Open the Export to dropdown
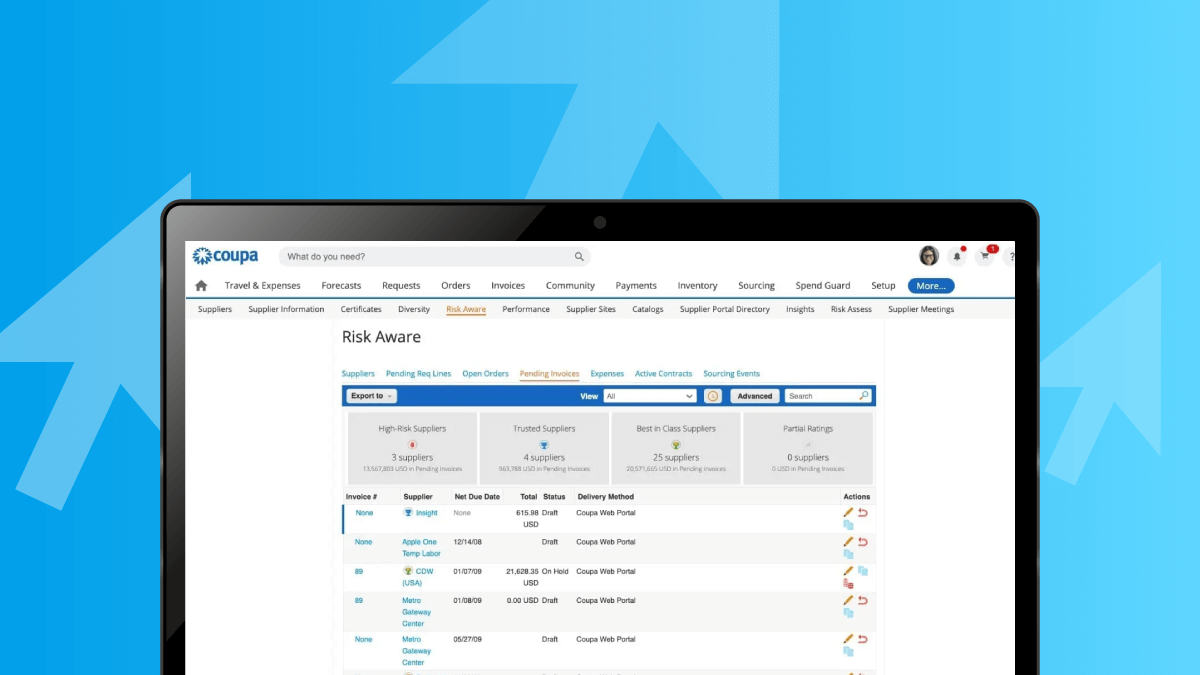Viewport: 1200px width, 675px height. (371, 396)
